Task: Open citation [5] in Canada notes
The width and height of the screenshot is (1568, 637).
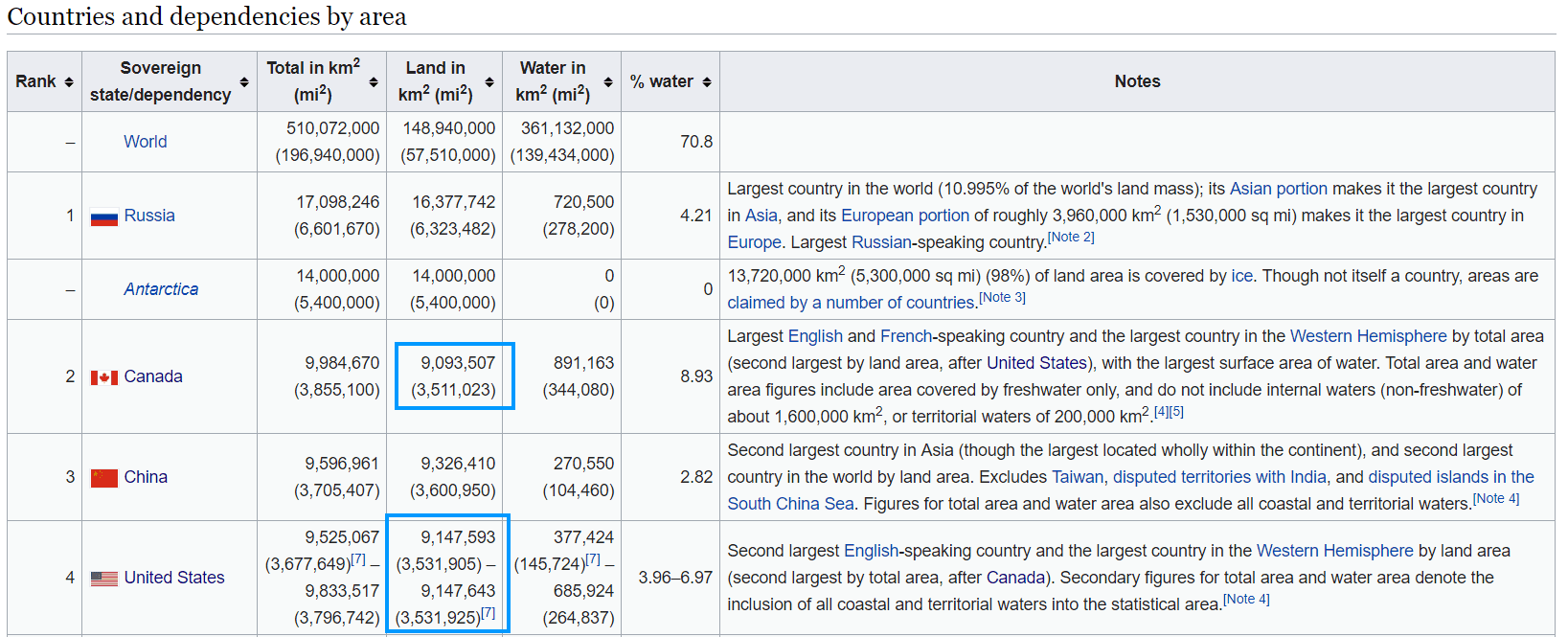Action: click(1176, 411)
